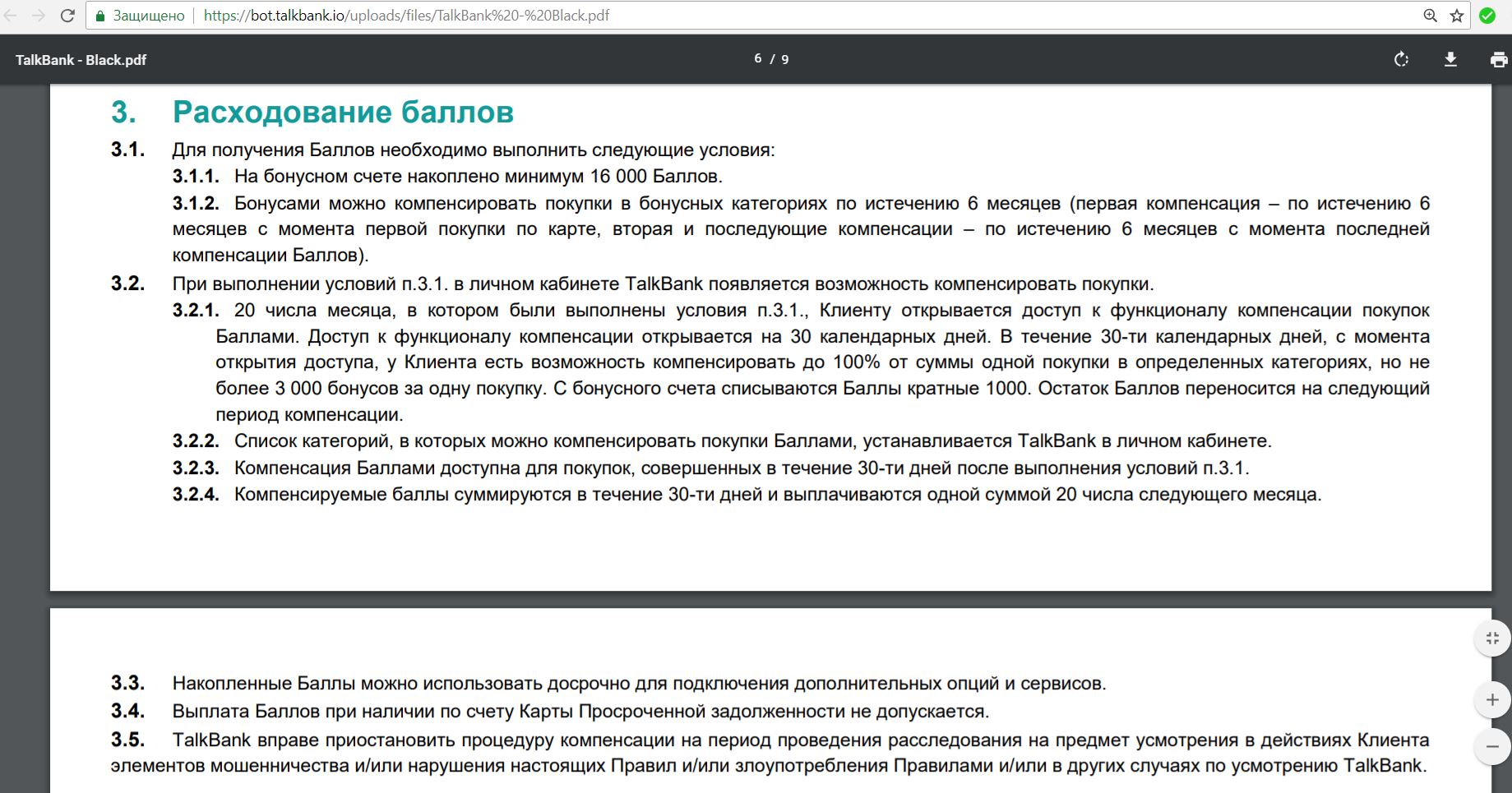Click the section number 3.3.

point(127,683)
